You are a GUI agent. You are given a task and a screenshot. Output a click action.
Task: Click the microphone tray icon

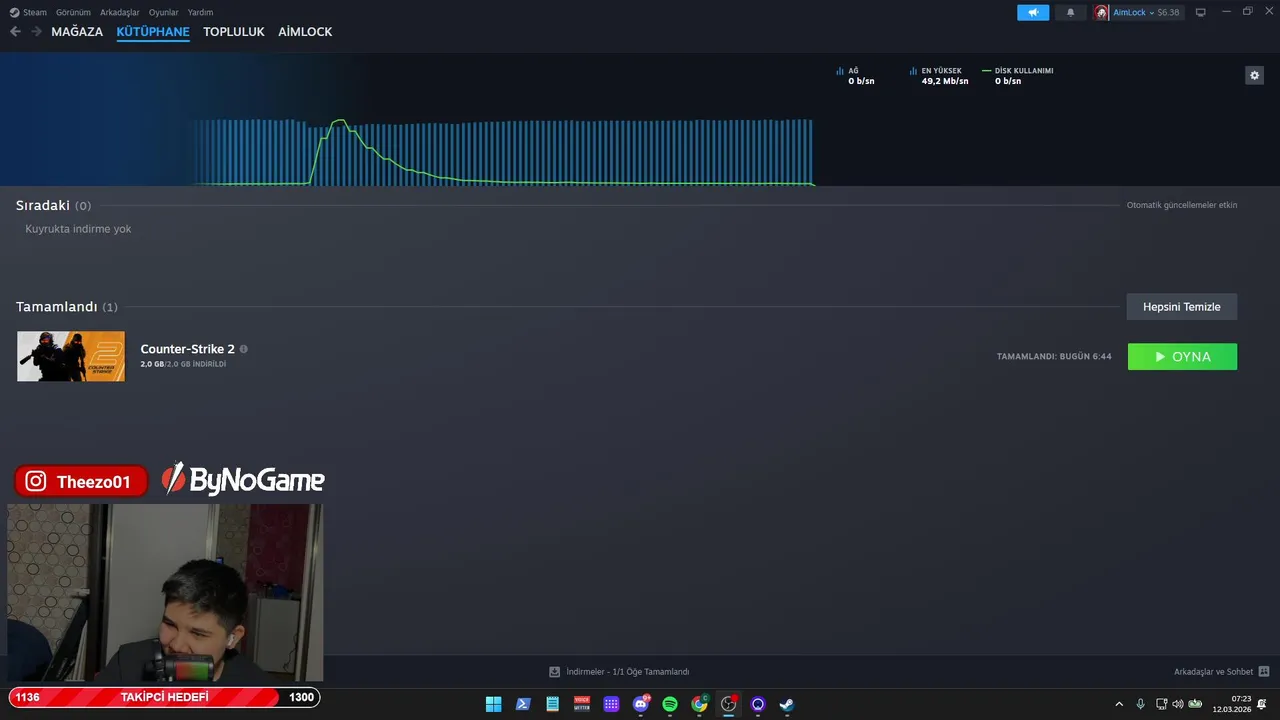click(x=1140, y=704)
